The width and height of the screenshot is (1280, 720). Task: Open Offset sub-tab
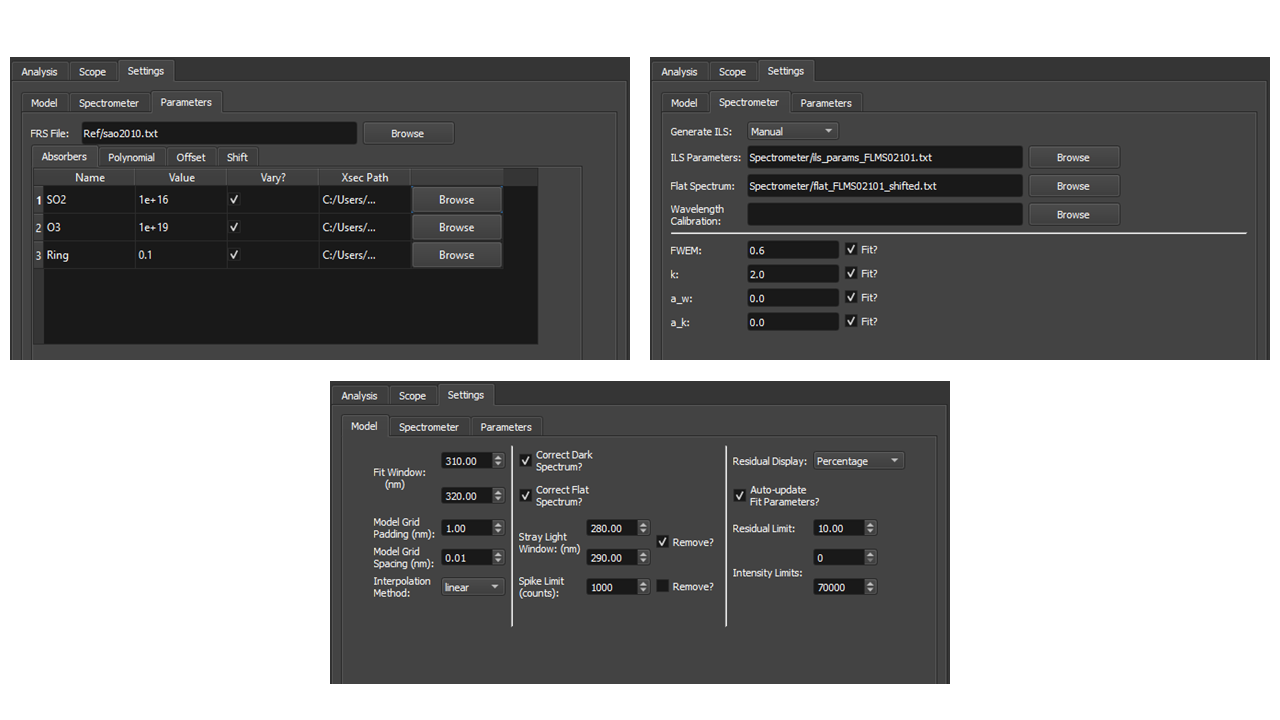click(191, 157)
